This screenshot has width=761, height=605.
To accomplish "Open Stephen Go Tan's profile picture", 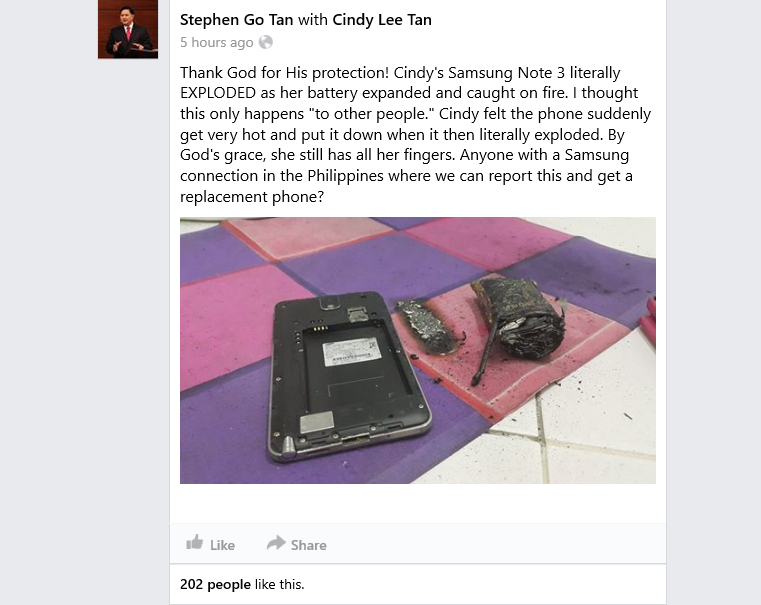I will (128, 29).
